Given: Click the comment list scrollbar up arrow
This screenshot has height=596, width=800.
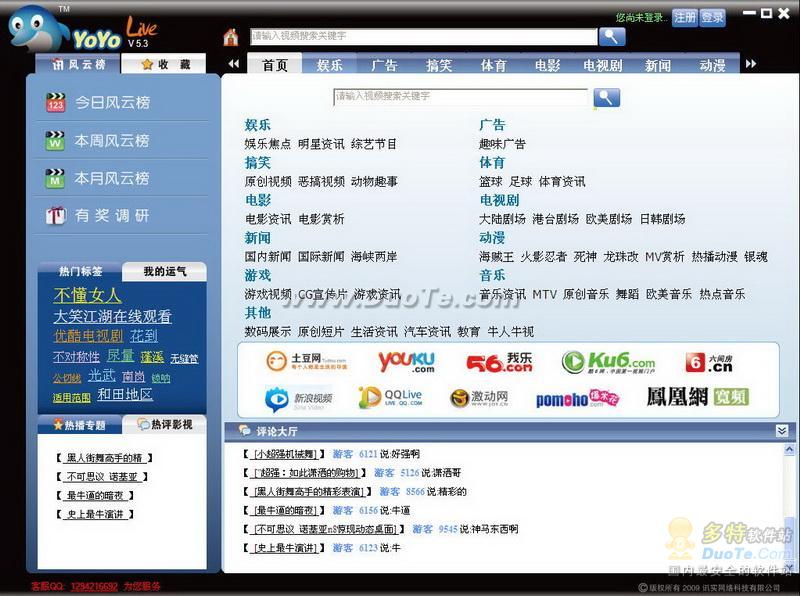Looking at the screenshot, I should (789, 450).
